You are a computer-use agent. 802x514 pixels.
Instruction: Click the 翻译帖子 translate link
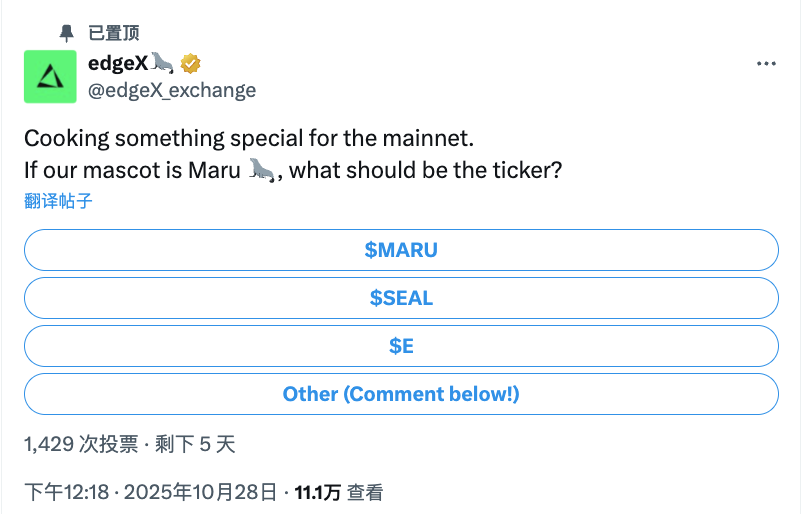pyautogui.click(x=58, y=200)
